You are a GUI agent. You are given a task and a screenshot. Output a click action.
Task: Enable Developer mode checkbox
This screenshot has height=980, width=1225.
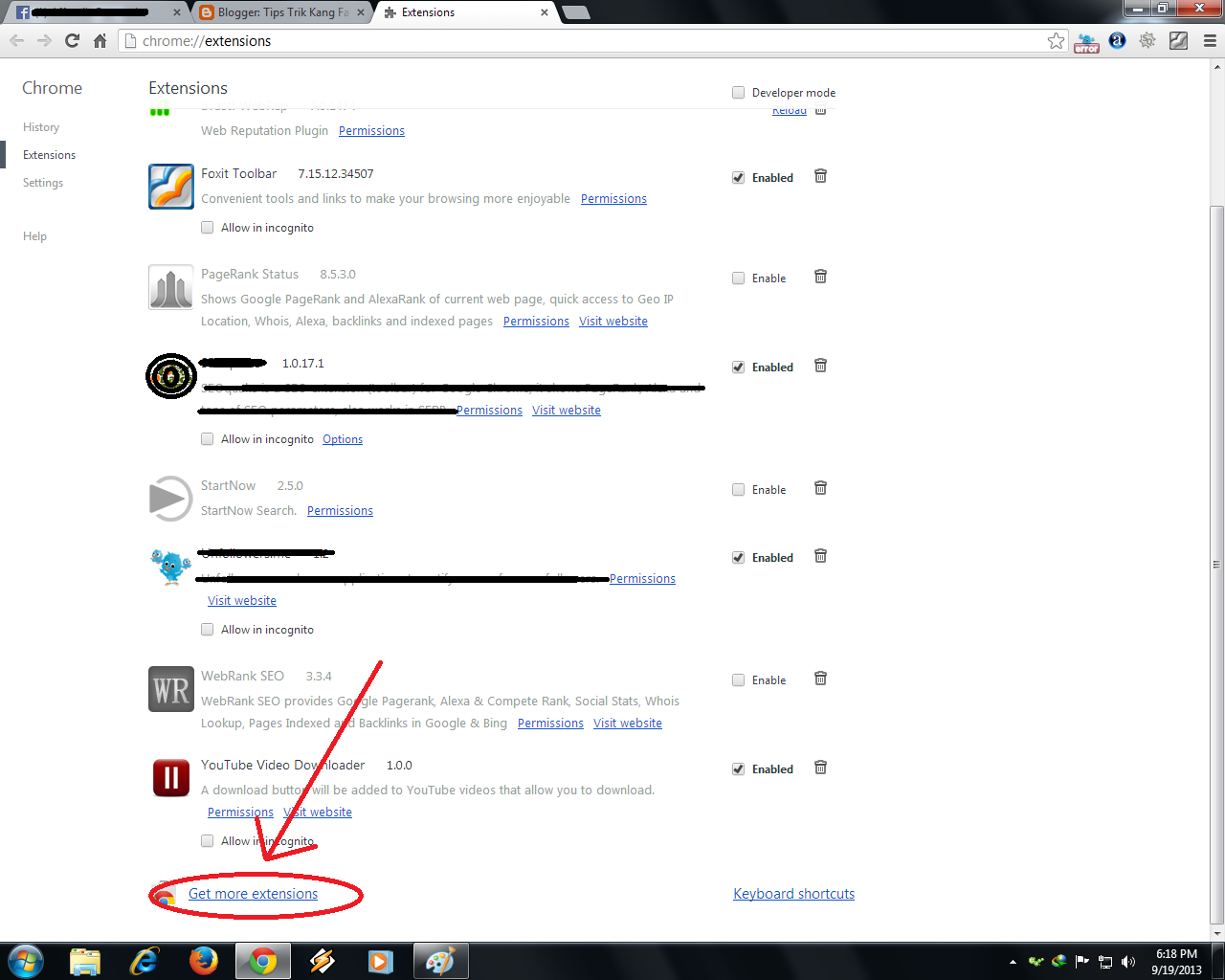pos(738,93)
